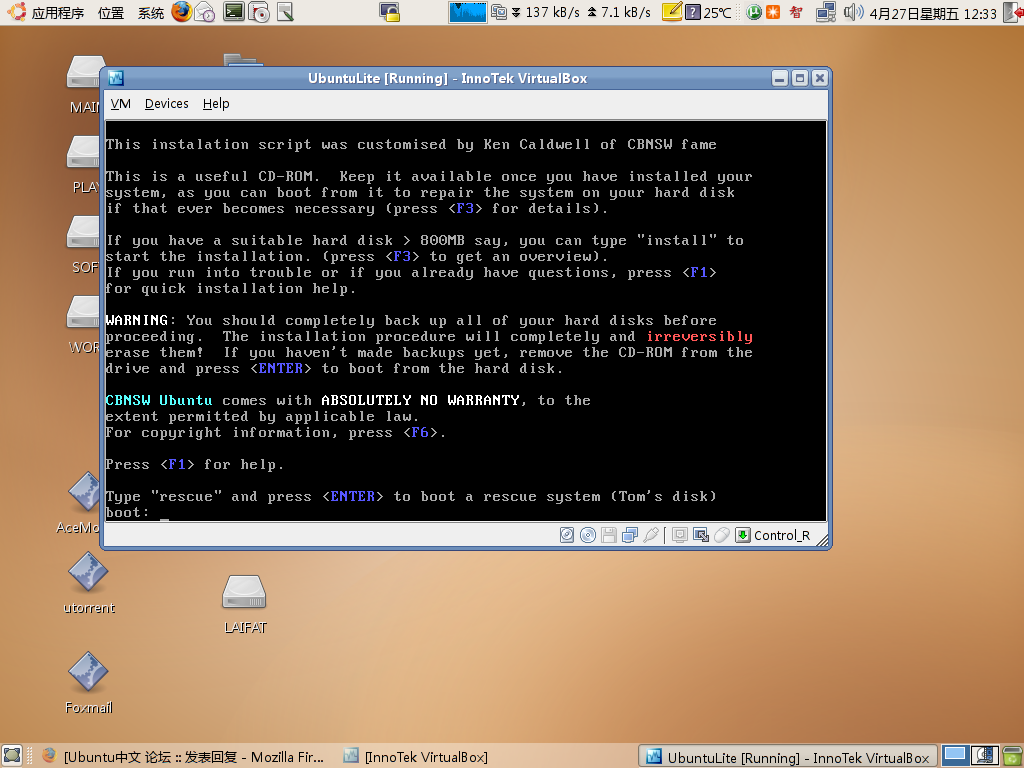Viewport: 1024px width, 768px height.
Task: Click the lock screen panel icon
Action: point(389,12)
